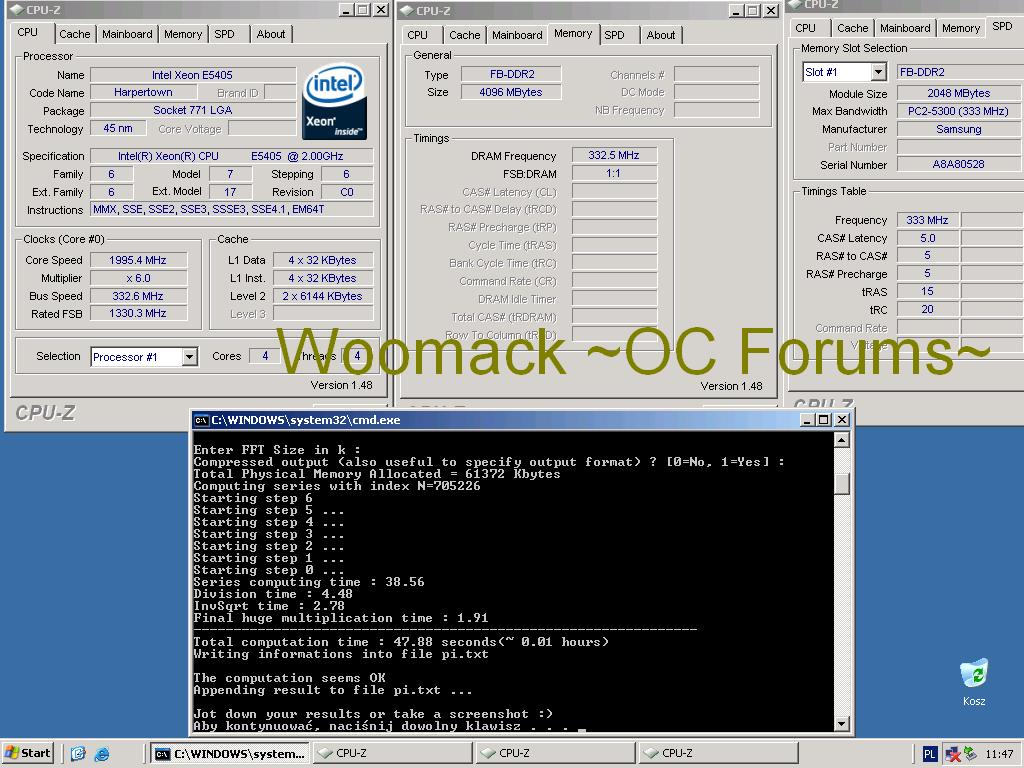
Task: Open Memory tab in the left CPU-Z window
Action: click(183, 34)
